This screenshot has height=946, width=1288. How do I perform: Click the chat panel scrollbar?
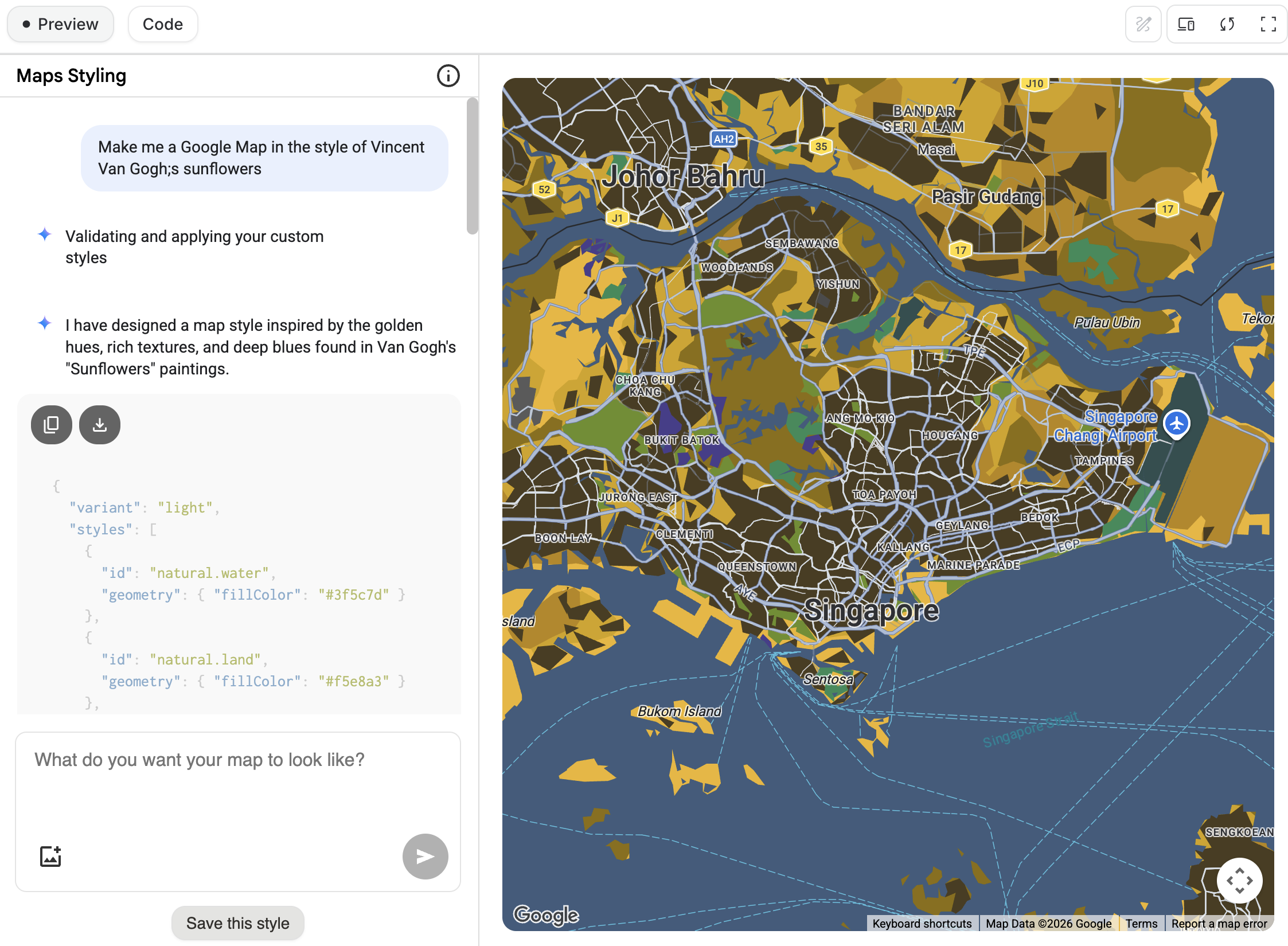coord(472,166)
